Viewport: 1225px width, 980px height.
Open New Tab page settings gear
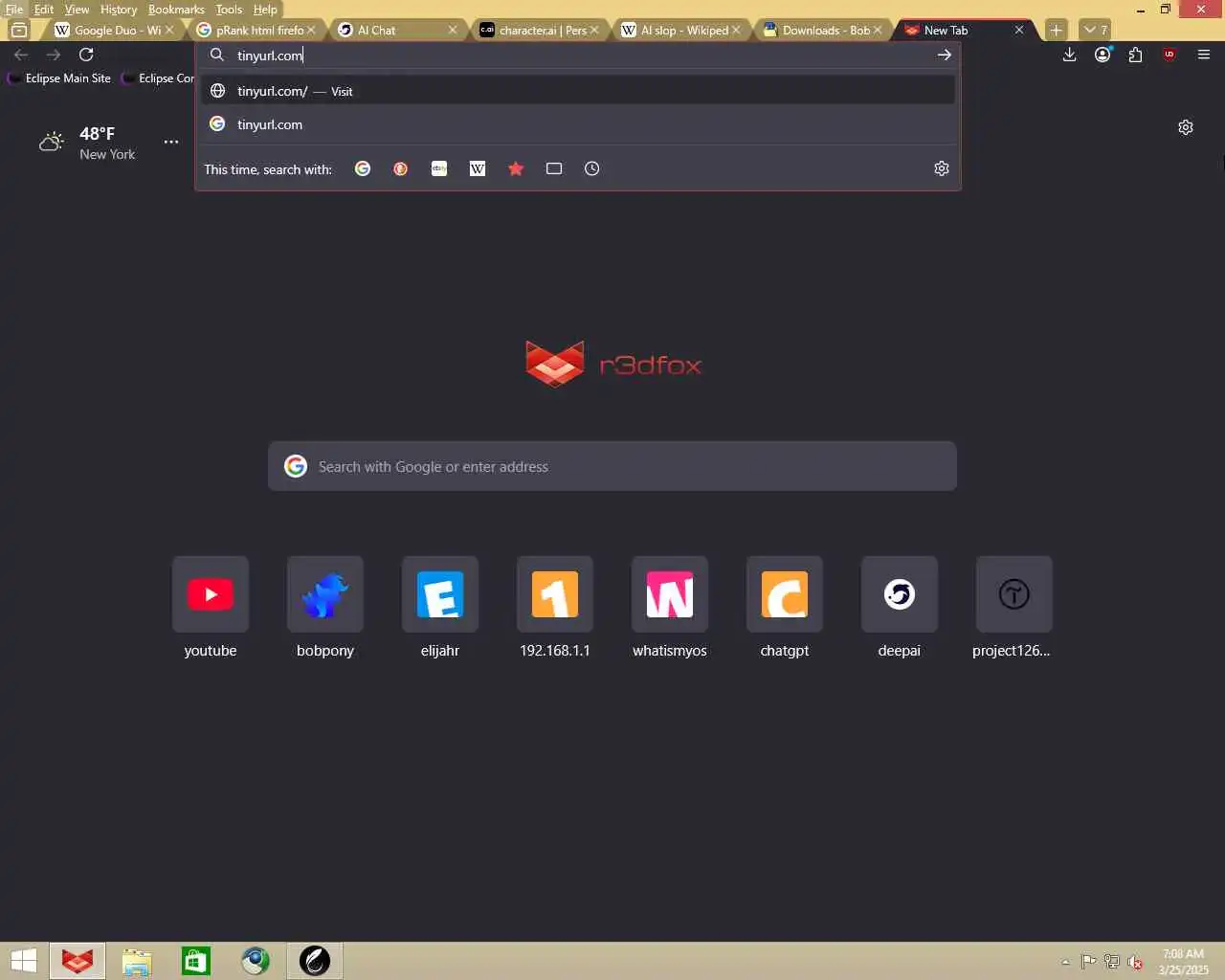click(x=1186, y=127)
